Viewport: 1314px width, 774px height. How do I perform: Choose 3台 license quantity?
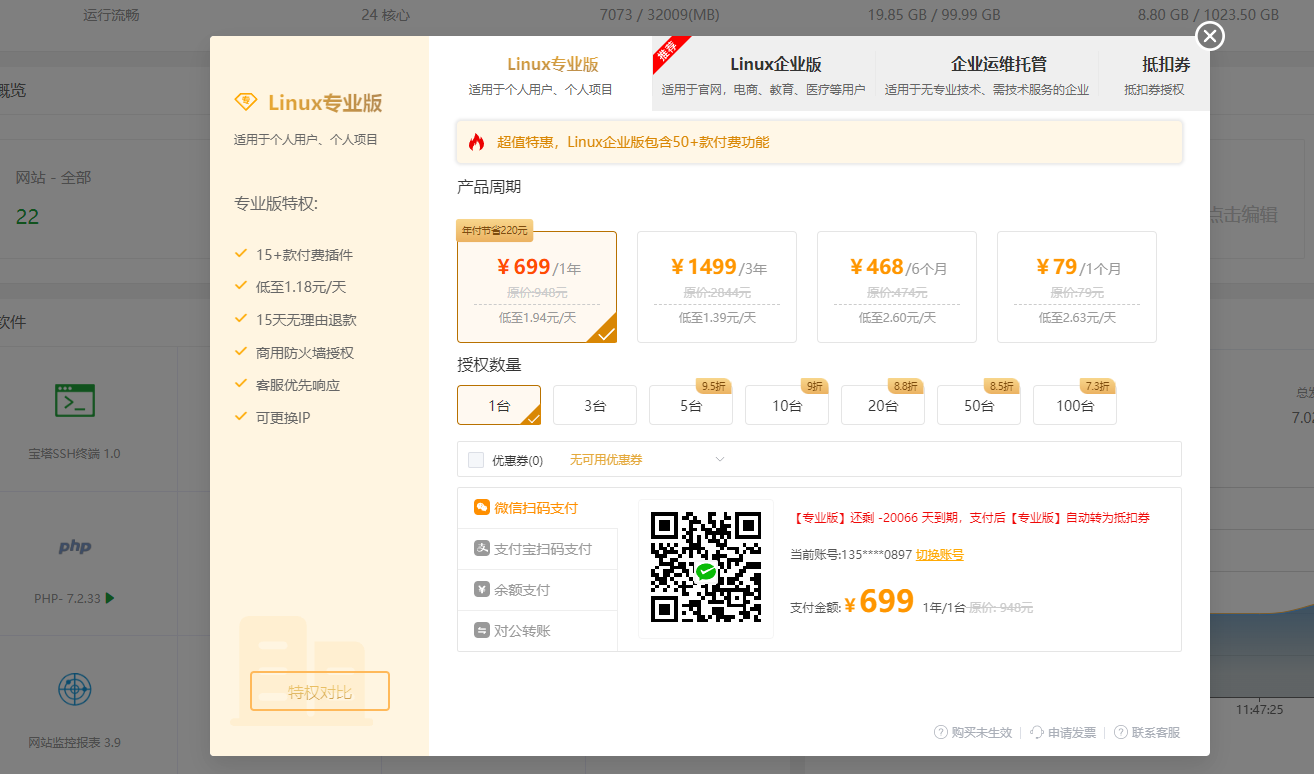(x=595, y=405)
